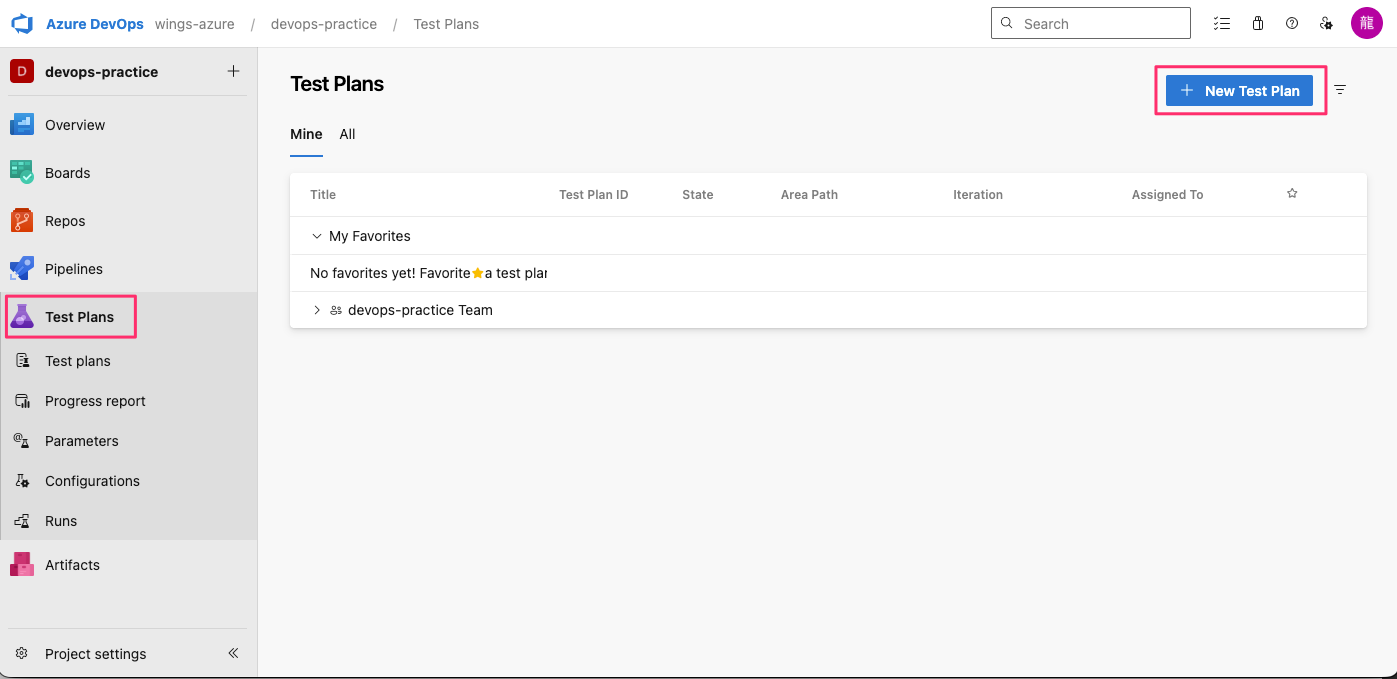Open Pipelines from the sidebar
Screen dimensions: 1397x679
73,269
